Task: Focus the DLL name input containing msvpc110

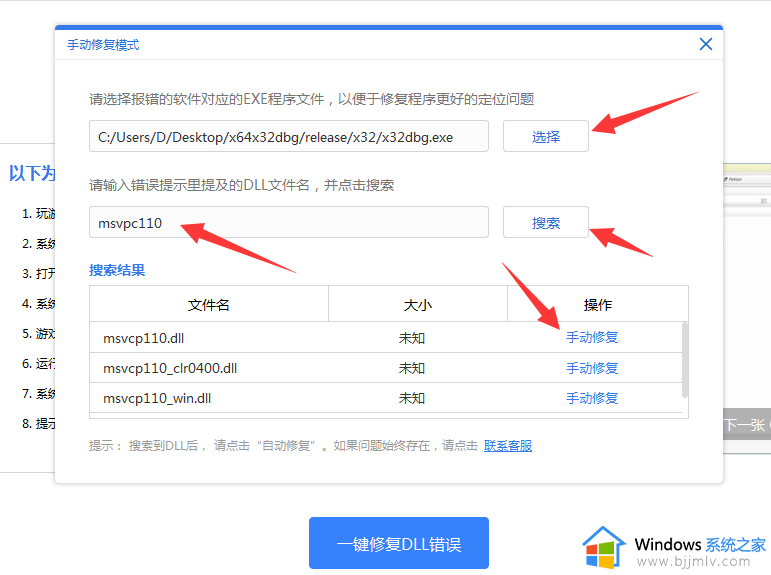Action: tap(289, 222)
